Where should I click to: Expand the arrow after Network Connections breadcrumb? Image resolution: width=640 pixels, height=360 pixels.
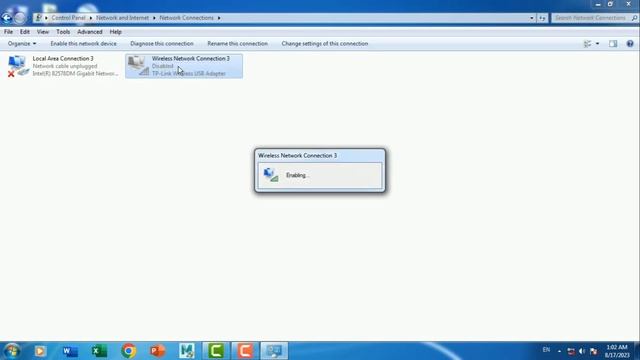[219, 18]
